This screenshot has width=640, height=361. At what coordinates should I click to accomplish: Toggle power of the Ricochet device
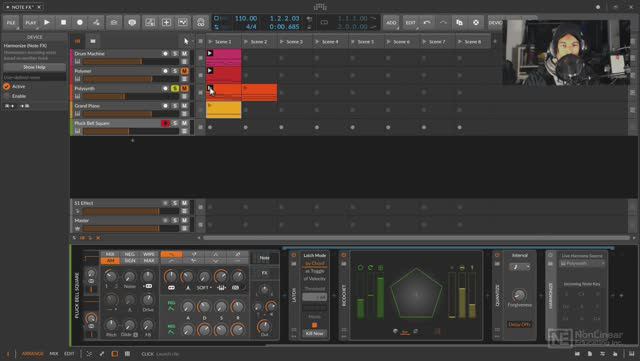coord(343,255)
